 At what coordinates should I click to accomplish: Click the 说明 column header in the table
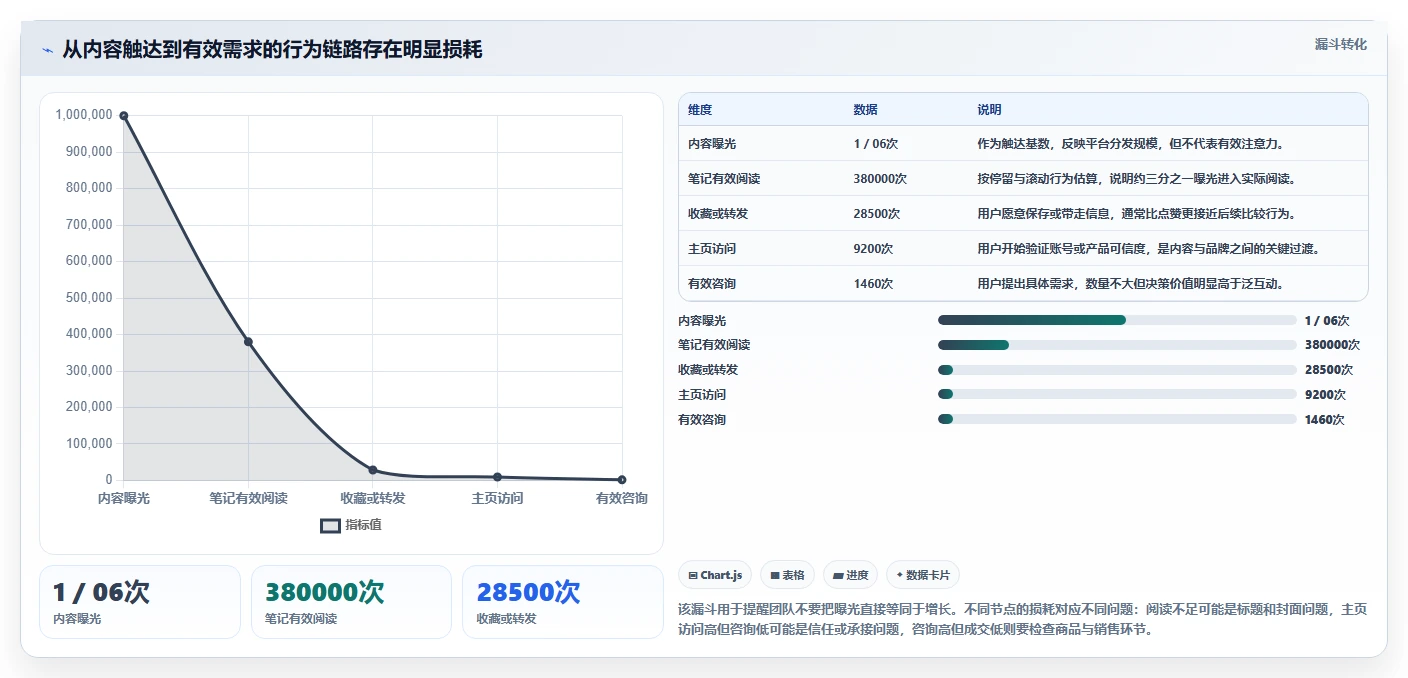pos(989,110)
